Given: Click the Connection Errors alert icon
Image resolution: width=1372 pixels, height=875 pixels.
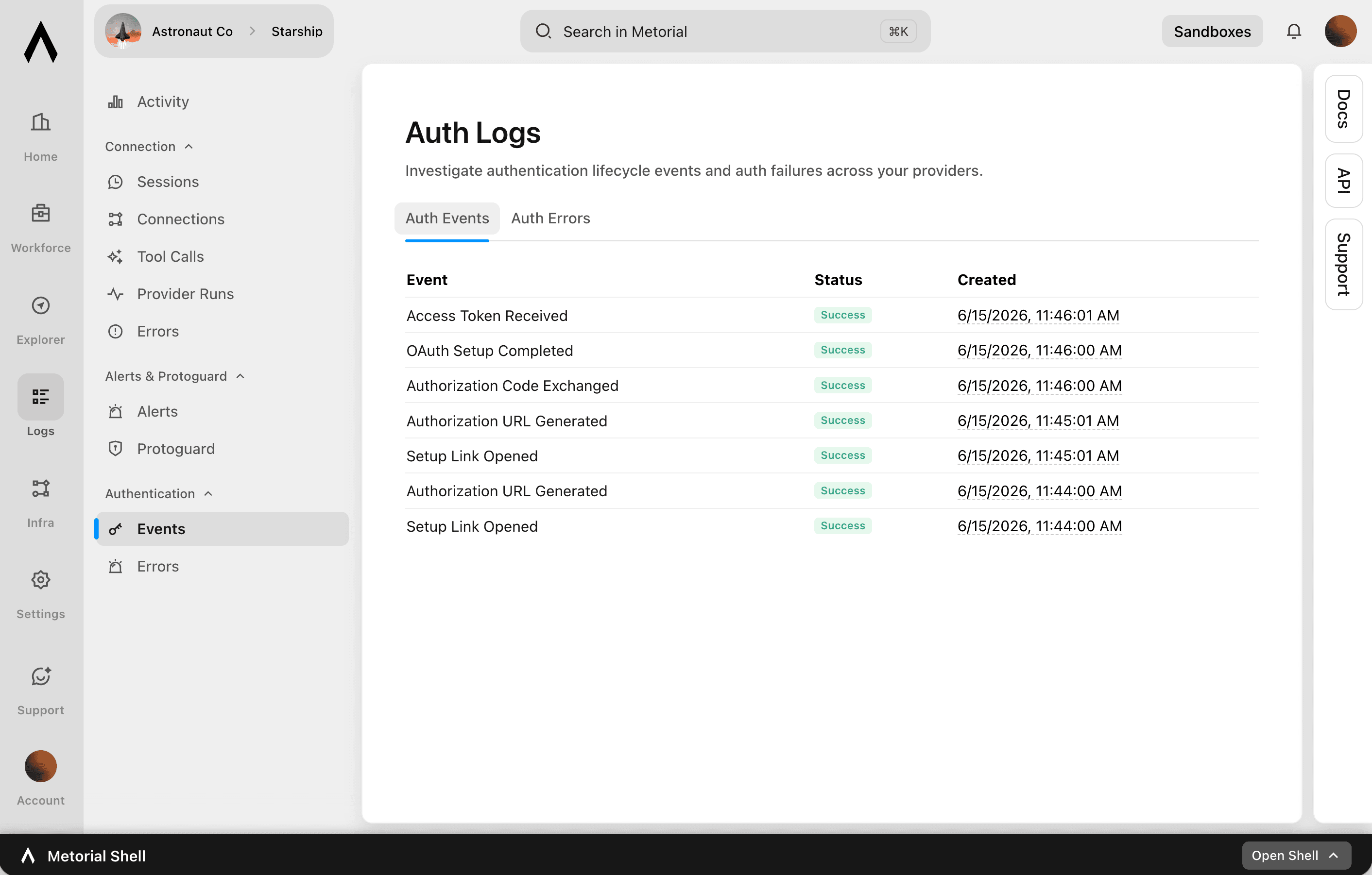Looking at the screenshot, I should click(x=116, y=331).
